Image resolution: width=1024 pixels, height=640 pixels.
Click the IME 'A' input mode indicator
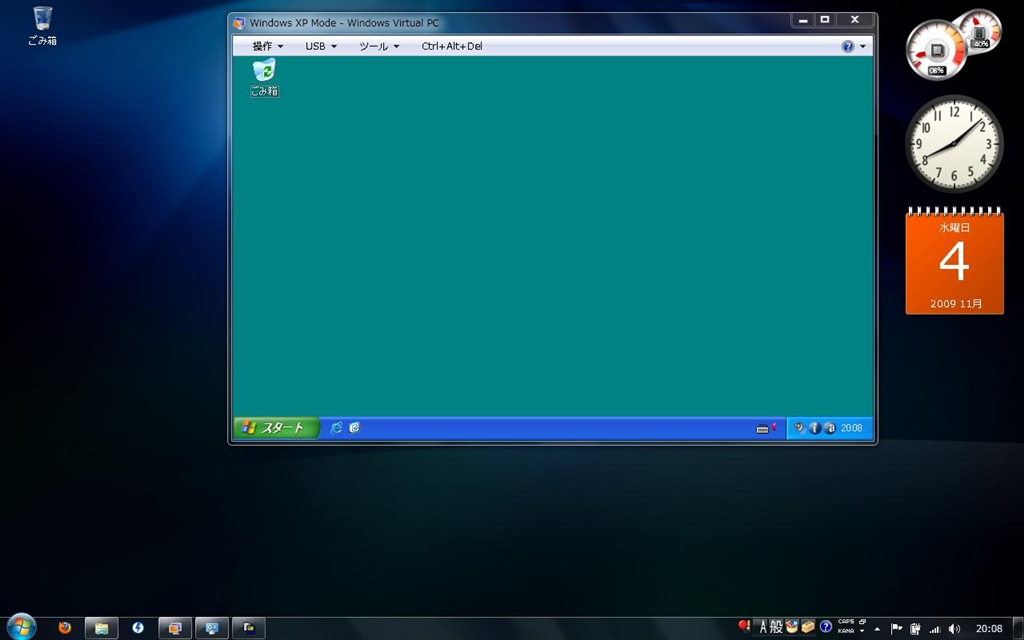point(761,628)
